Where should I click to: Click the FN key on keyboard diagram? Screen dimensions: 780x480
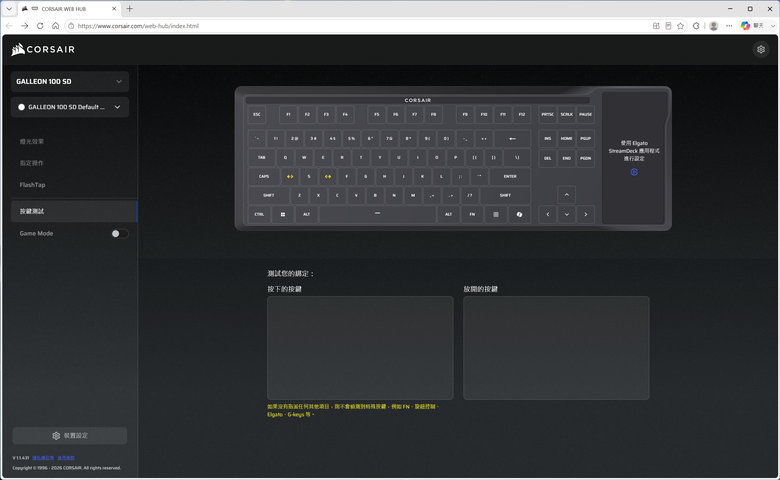point(472,214)
